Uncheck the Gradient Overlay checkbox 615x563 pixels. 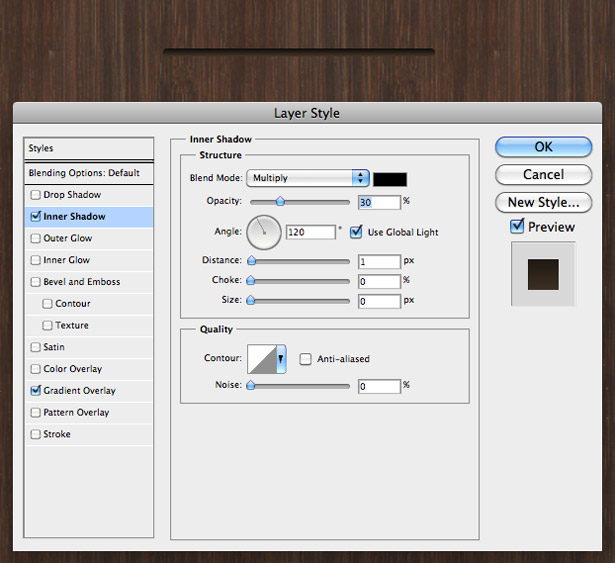[35, 390]
